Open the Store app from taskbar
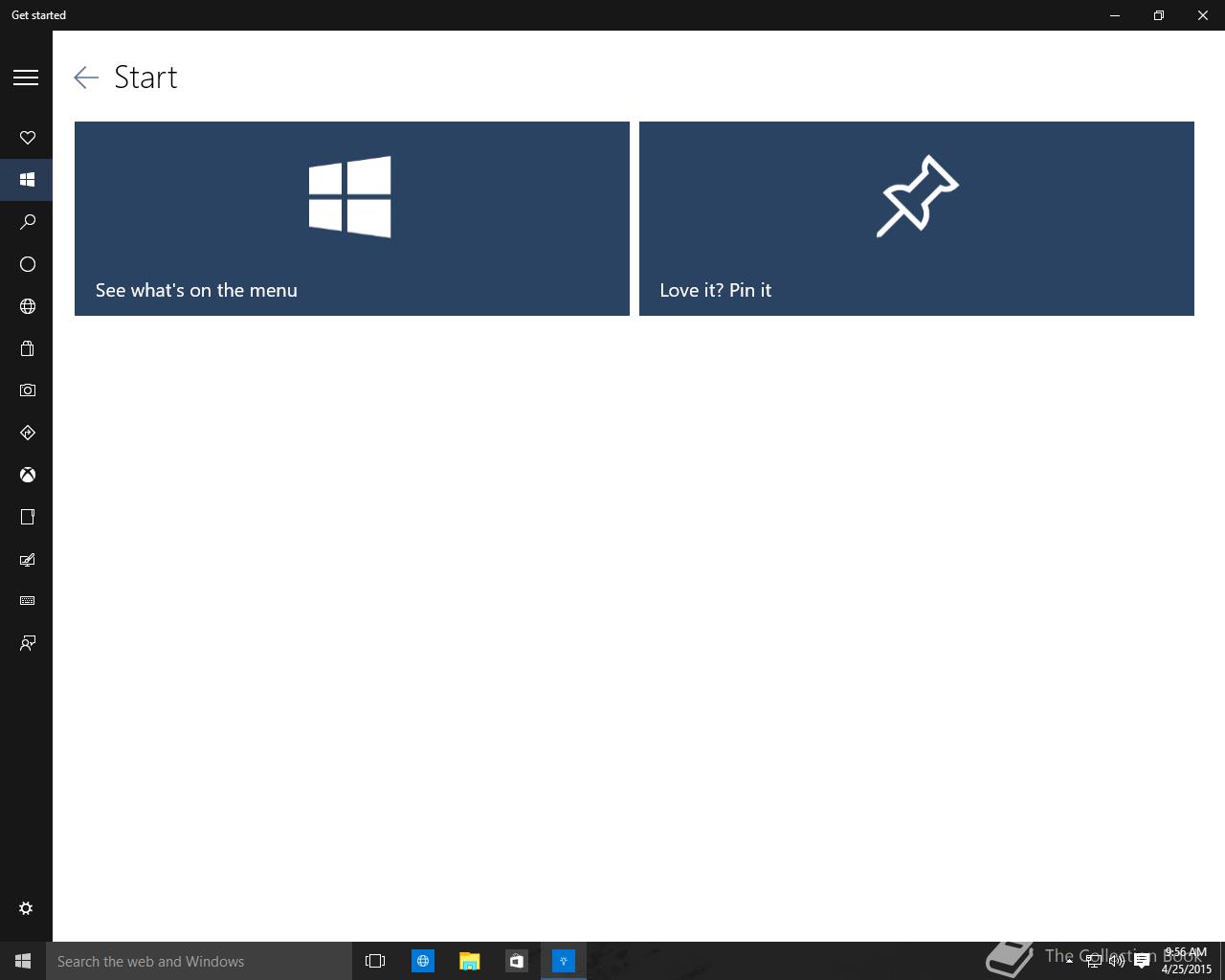Screen dimensions: 1225x980 click(x=516, y=961)
